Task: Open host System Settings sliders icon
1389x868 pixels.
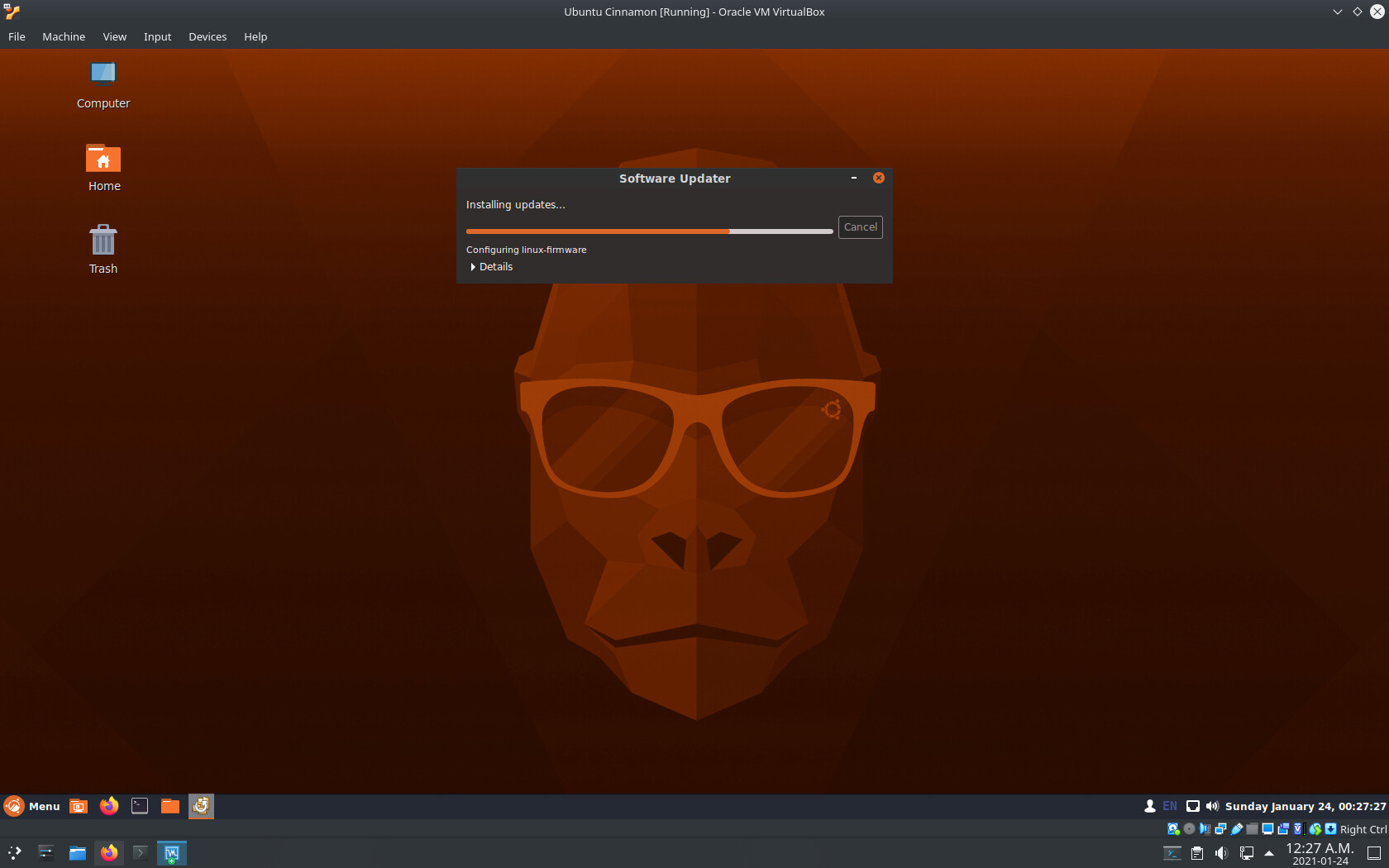Action: [x=45, y=852]
